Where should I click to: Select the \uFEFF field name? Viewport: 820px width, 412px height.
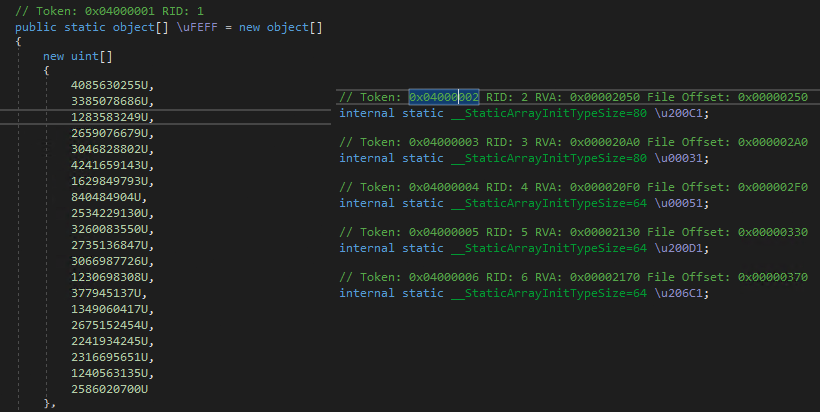(197, 27)
